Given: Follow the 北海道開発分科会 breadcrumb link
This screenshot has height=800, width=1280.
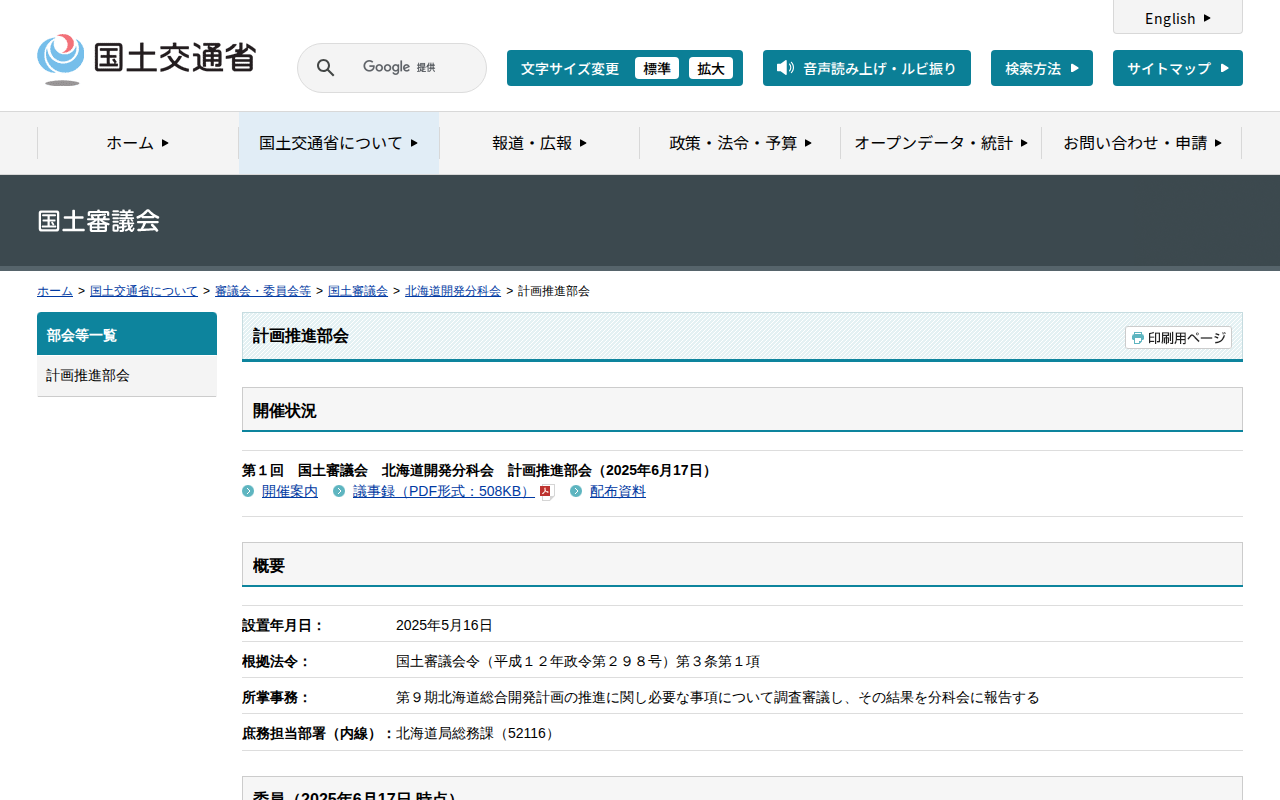Looking at the screenshot, I should (452, 291).
